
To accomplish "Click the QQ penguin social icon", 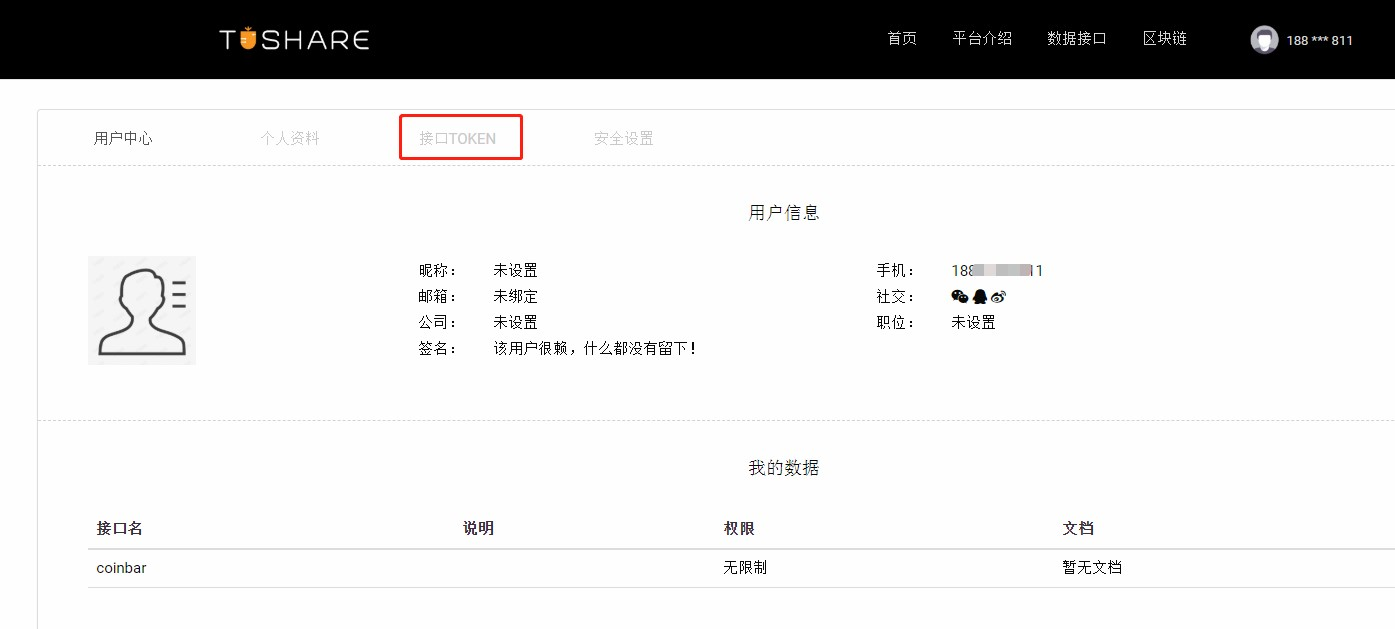I will point(979,296).
